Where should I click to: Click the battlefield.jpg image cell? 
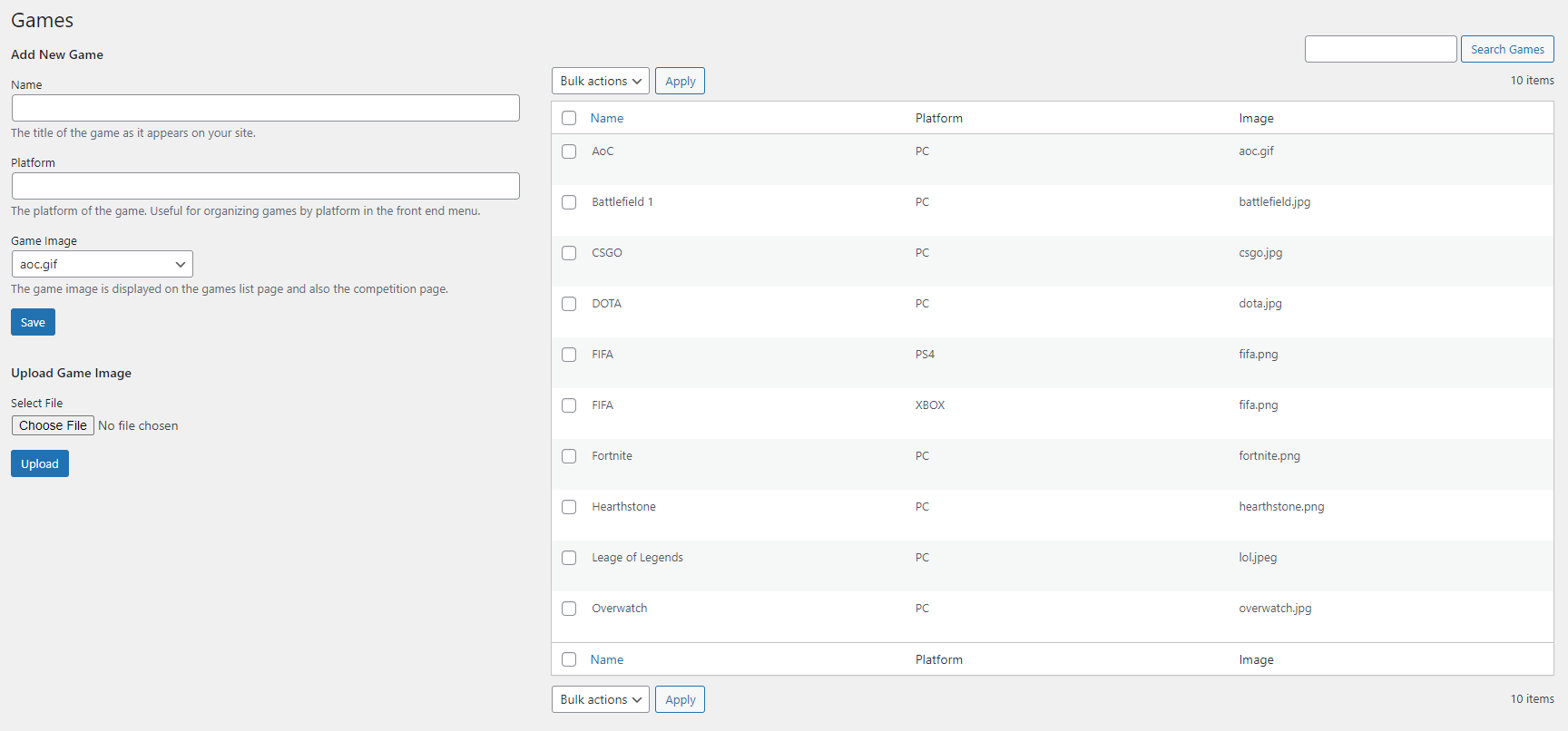1275,202
